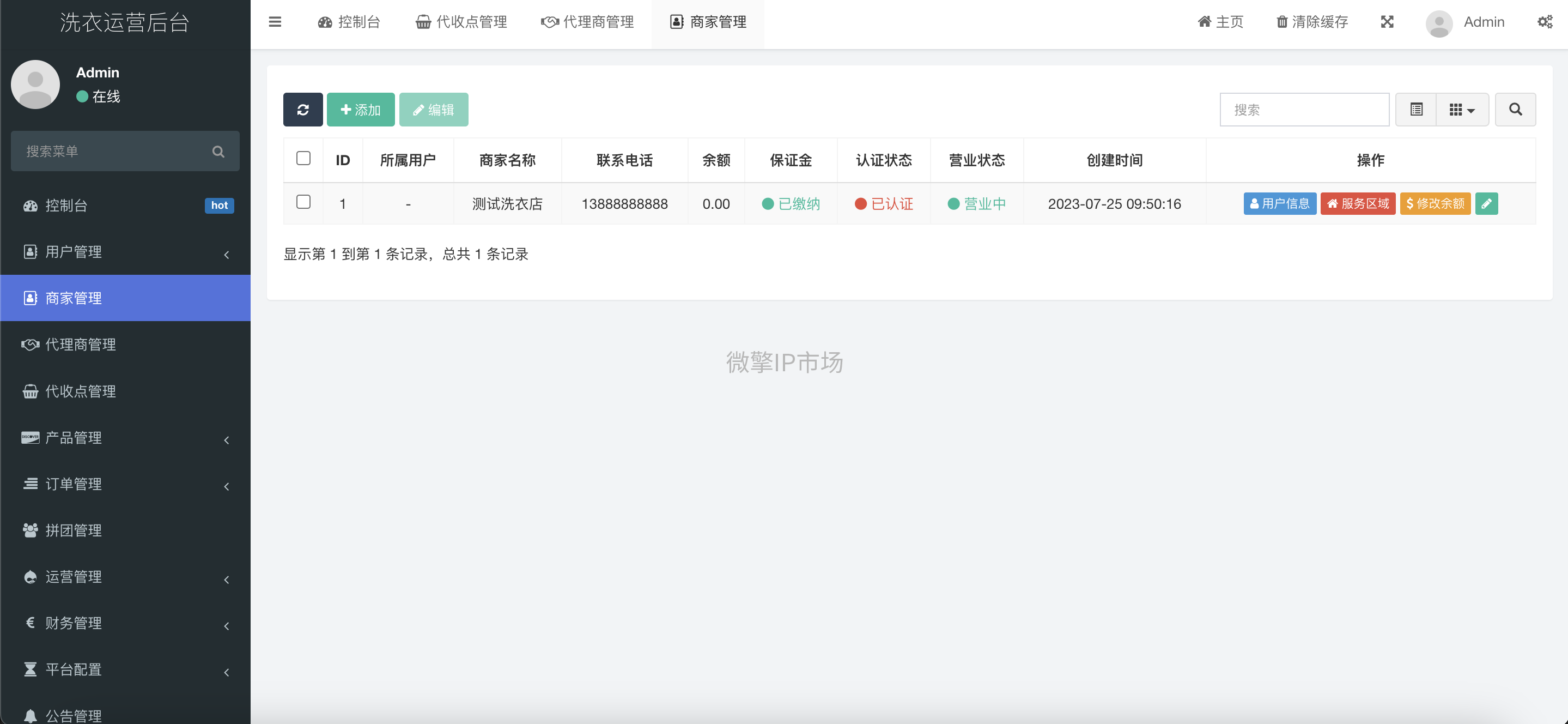Tick the checkbox for row ID 1
The width and height of the screenshot is (1568, 724).
[x=303, y=202]
